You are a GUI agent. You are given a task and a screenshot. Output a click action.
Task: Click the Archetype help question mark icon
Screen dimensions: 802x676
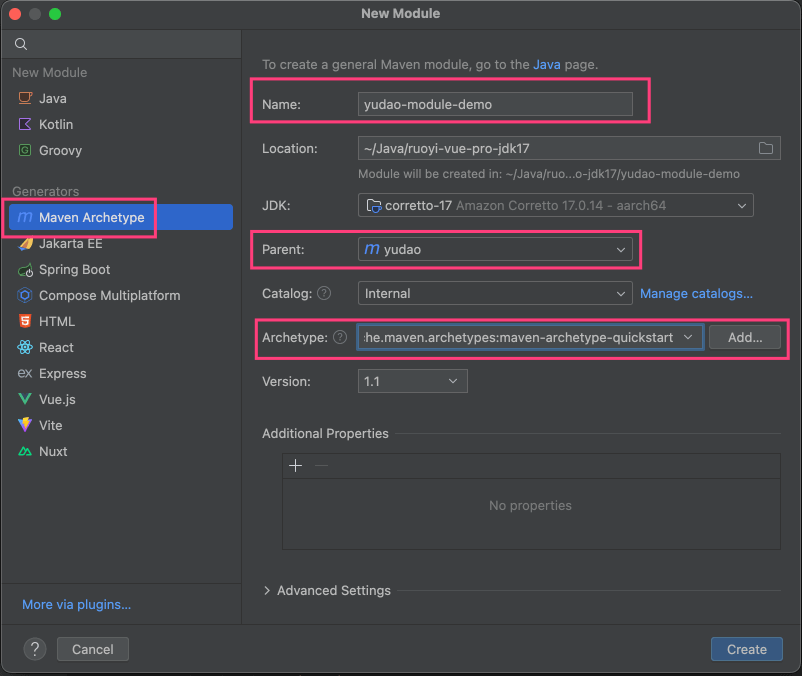[x=340, y=337]
